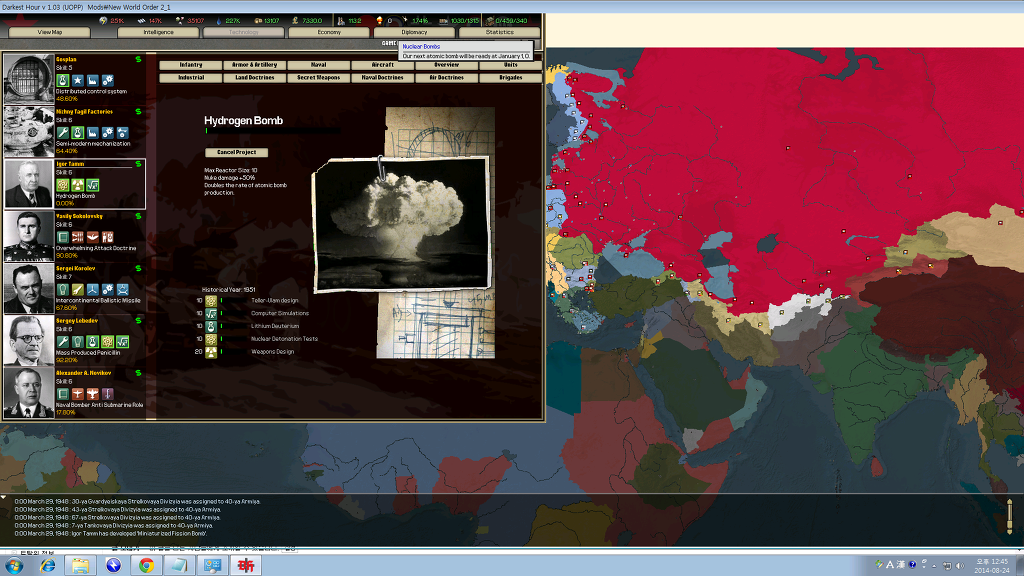This screenshot has width=1024, height=576.
Task: Open the Secret Weapons category
Action: click(319, 78)
